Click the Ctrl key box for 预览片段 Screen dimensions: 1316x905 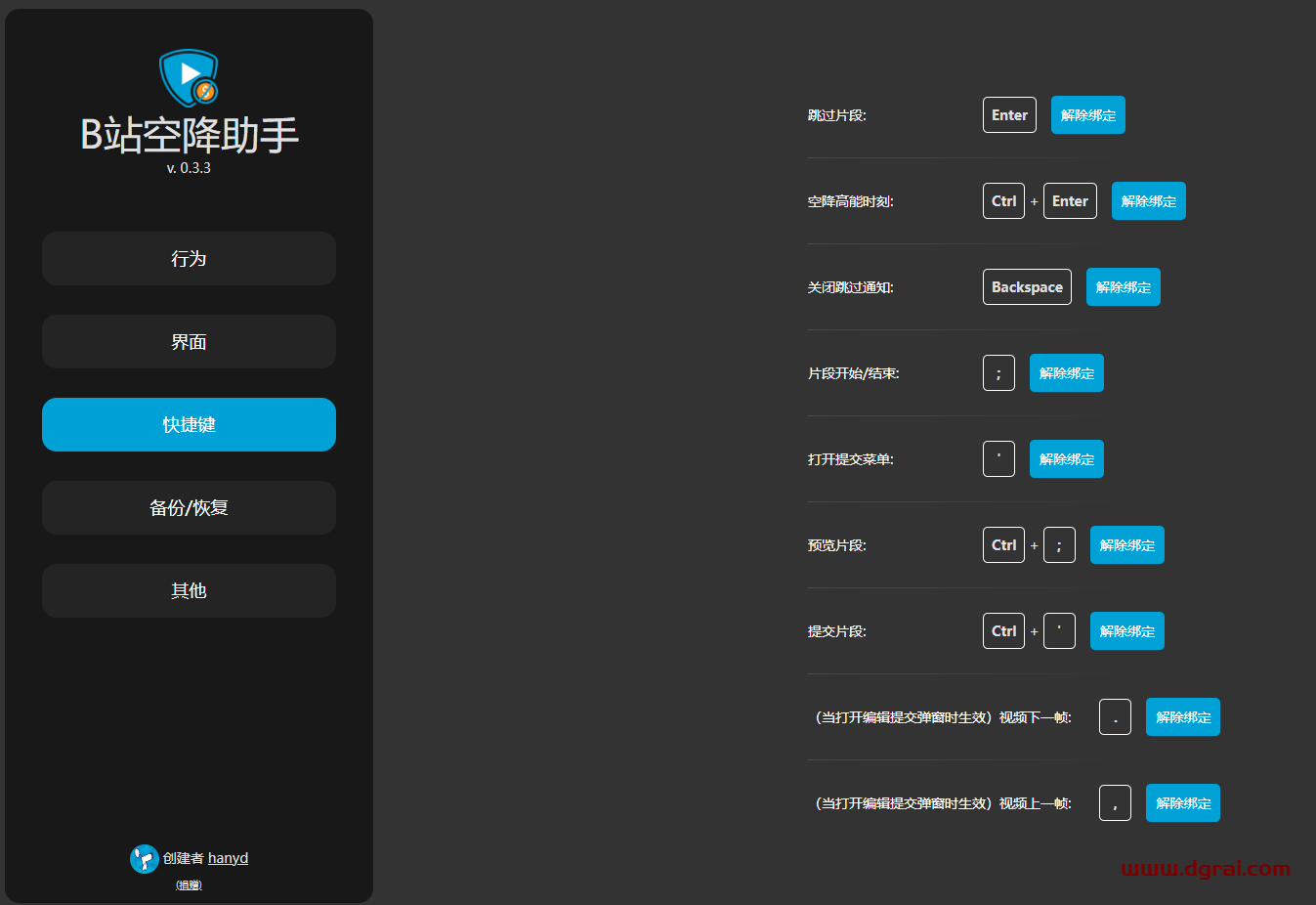1003,545
